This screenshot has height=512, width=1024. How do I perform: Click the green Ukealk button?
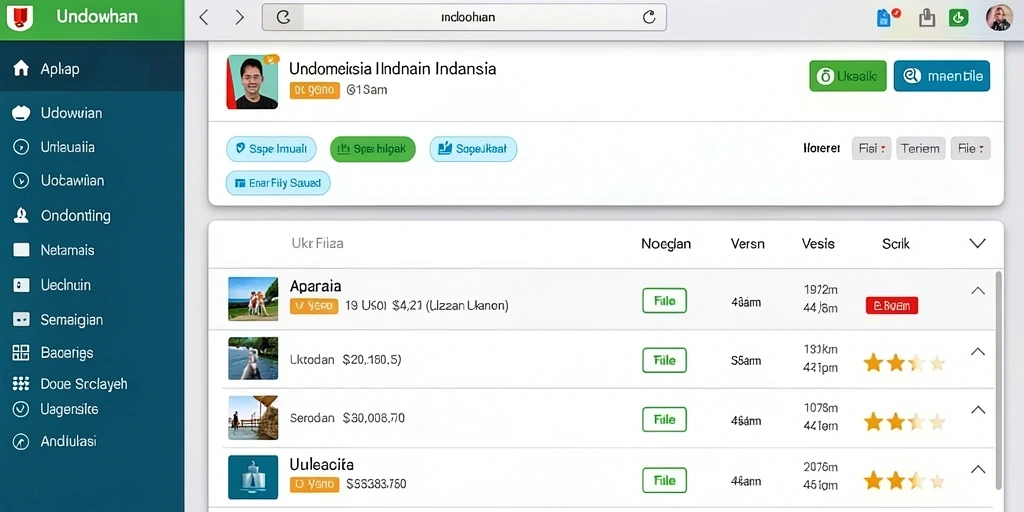pyautogui.click(x=848, y=76)
